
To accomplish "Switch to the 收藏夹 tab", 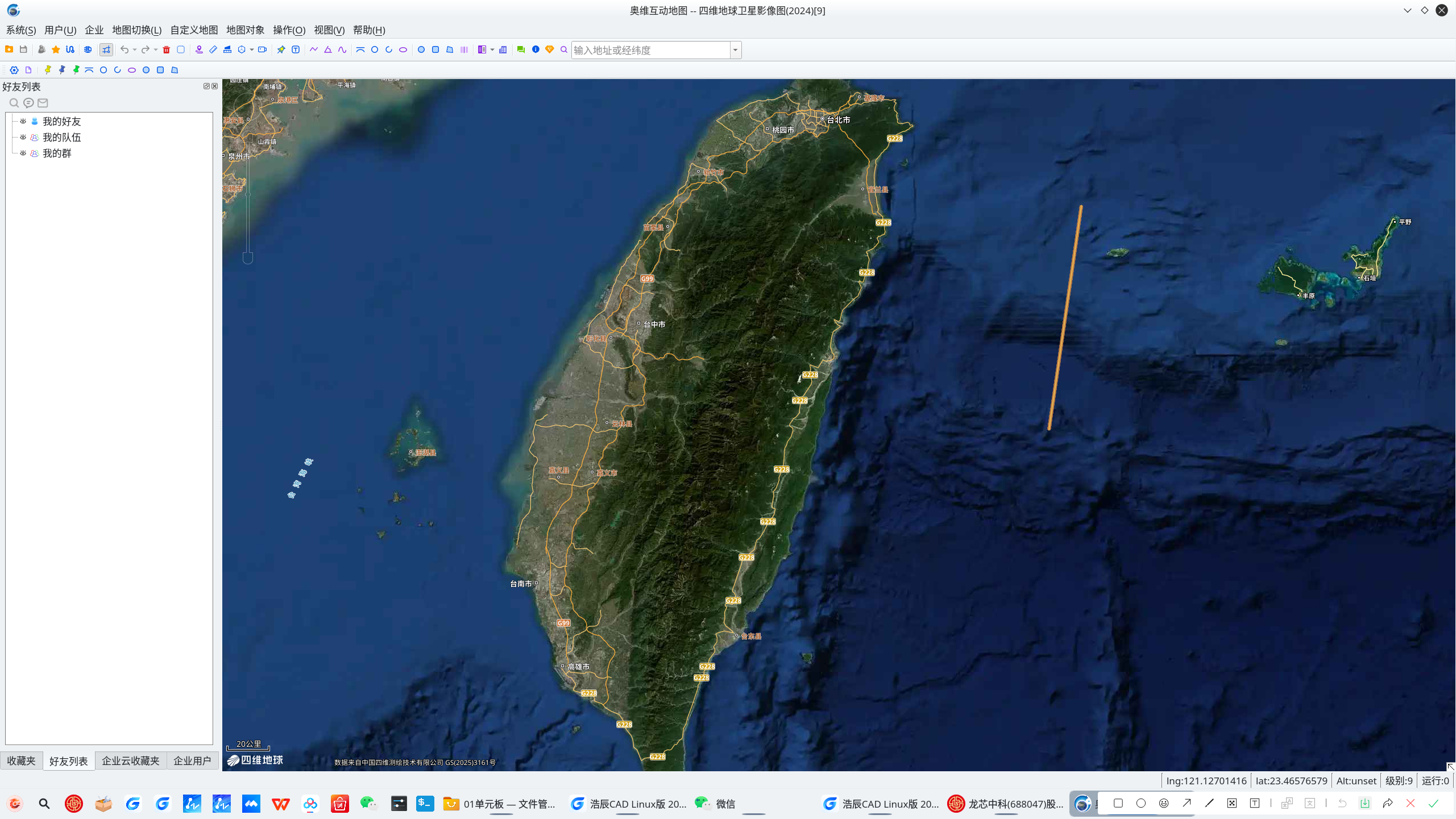I will (22, 760).
